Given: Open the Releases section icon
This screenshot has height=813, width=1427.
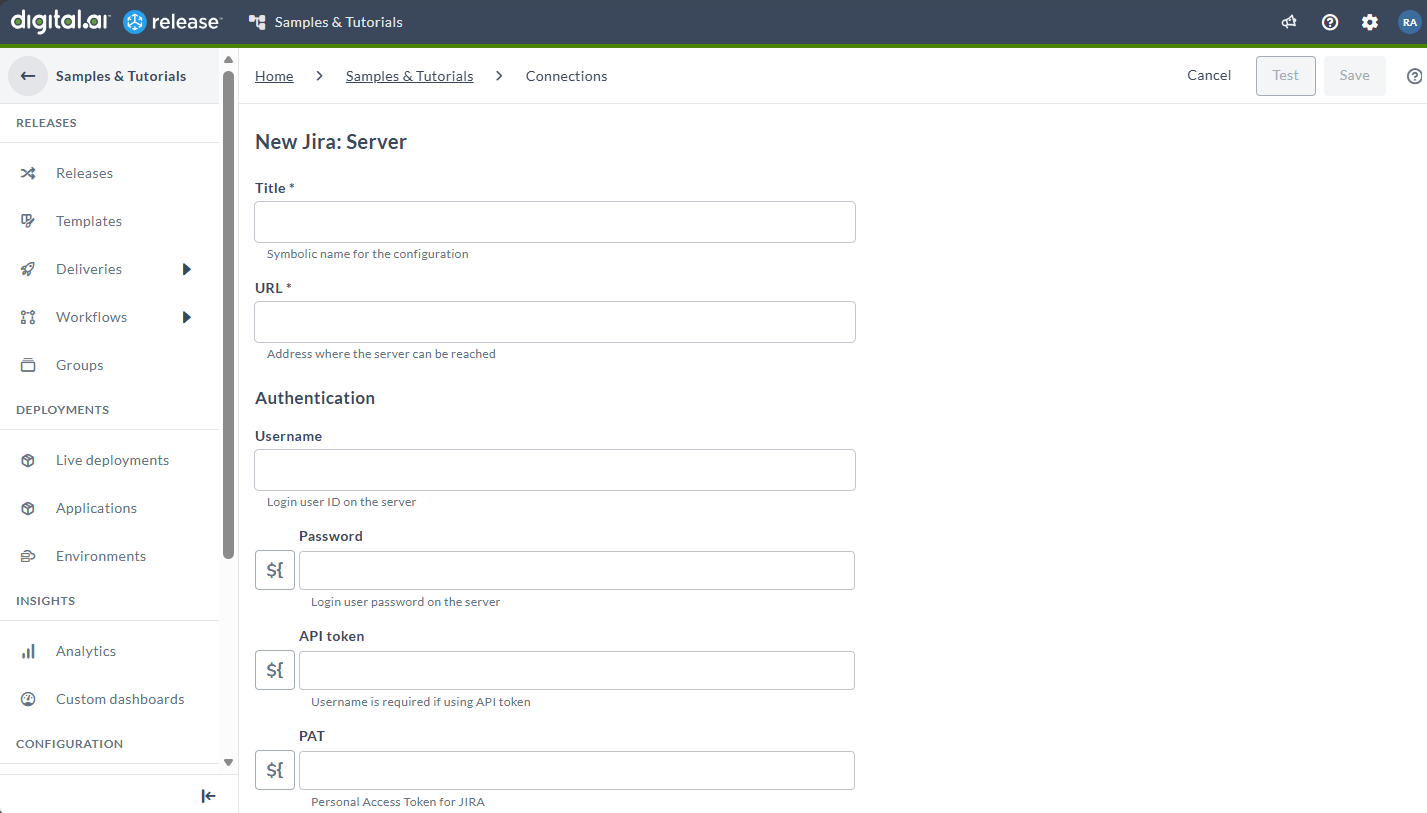Looking at the screenshot, I should click(27, 172).
